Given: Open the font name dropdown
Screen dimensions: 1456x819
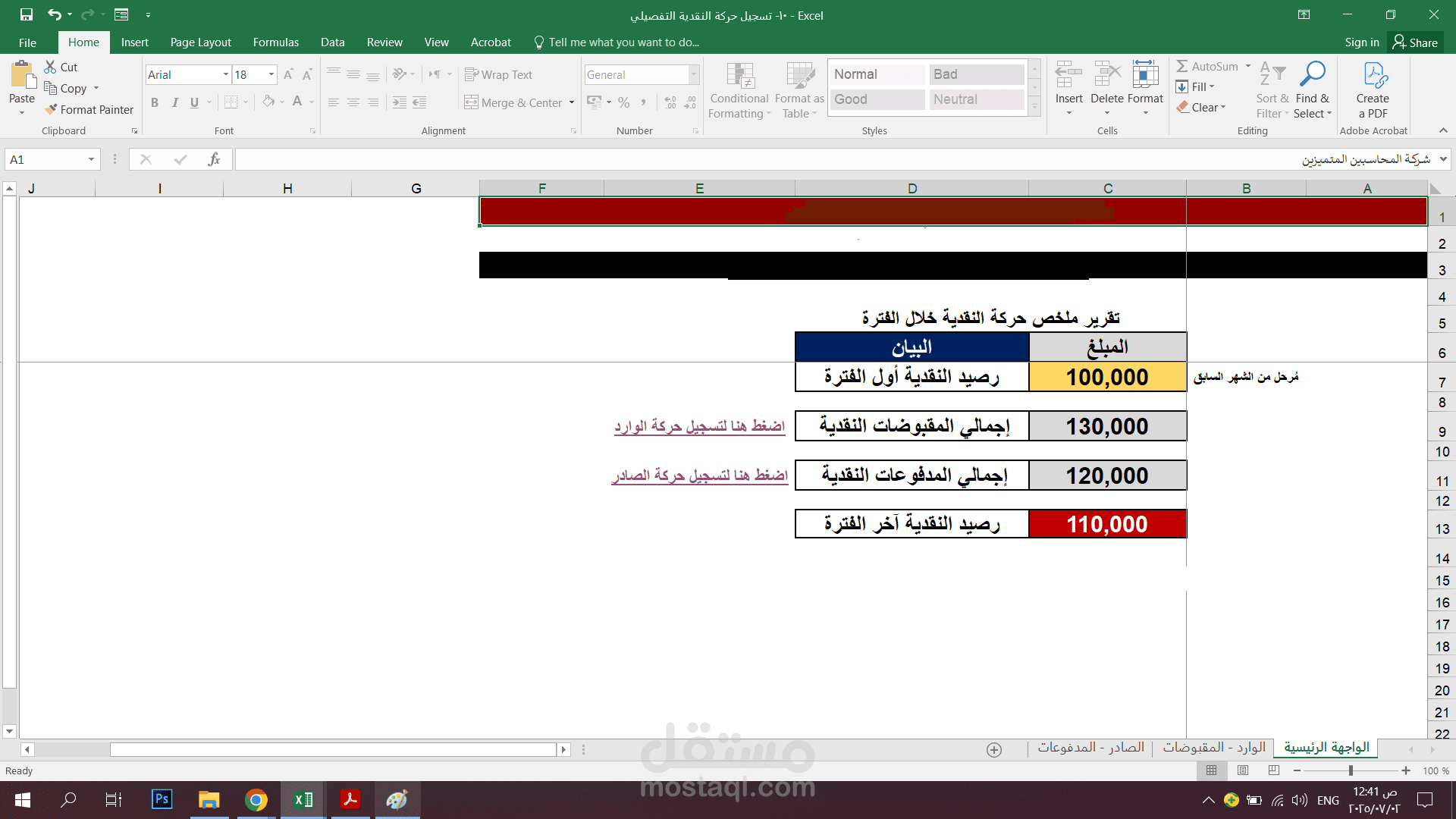Looking at the screenshot, I should (225, 74).
